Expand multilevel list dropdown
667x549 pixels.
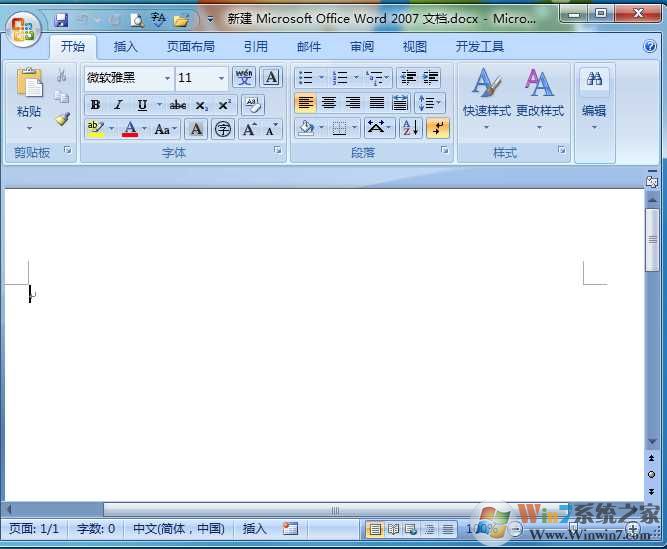tap(387, 78)
